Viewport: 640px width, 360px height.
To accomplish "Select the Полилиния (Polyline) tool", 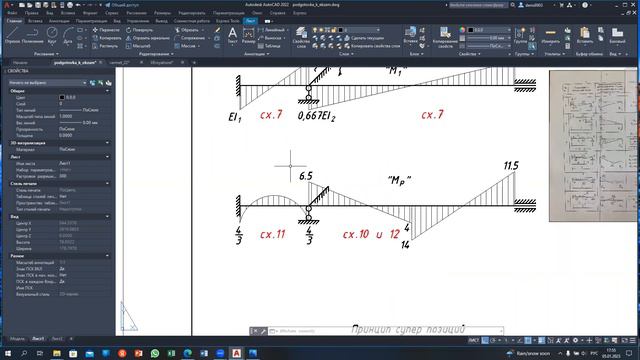I will tap(33, 35).
